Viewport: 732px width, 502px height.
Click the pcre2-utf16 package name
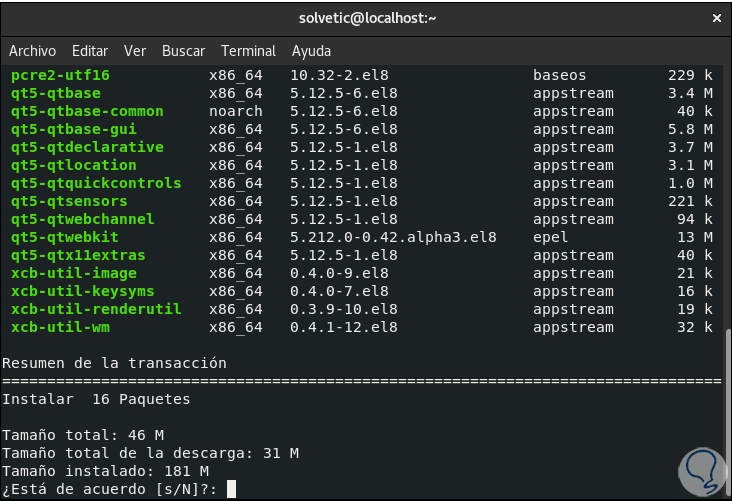point(60,75)
